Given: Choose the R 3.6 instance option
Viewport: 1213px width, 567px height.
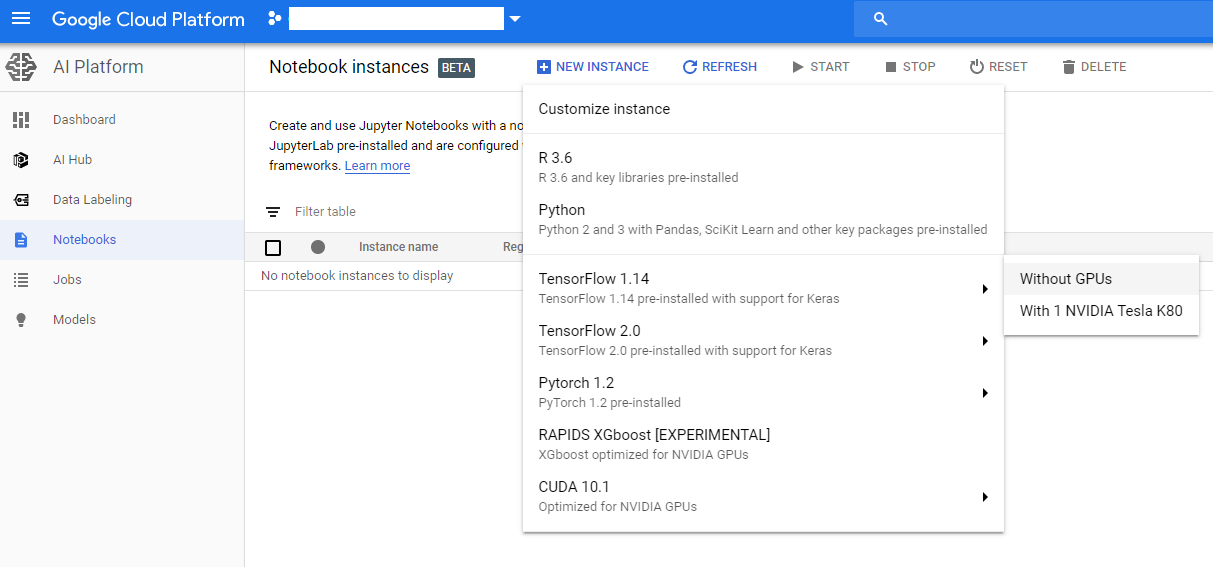Looking at the screenshot, I should tap(763, 167).
